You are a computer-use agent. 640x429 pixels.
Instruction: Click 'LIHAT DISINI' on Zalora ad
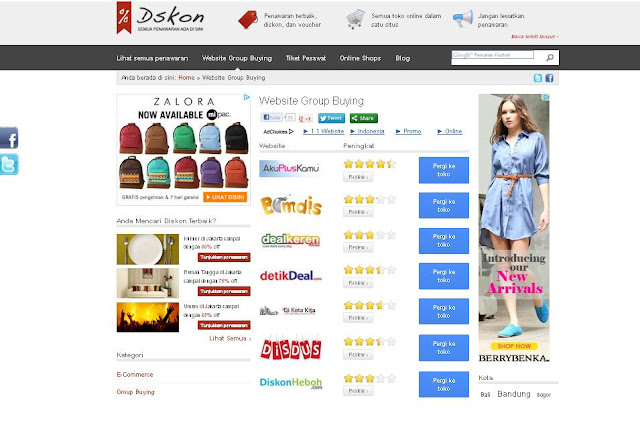(225, 197)
